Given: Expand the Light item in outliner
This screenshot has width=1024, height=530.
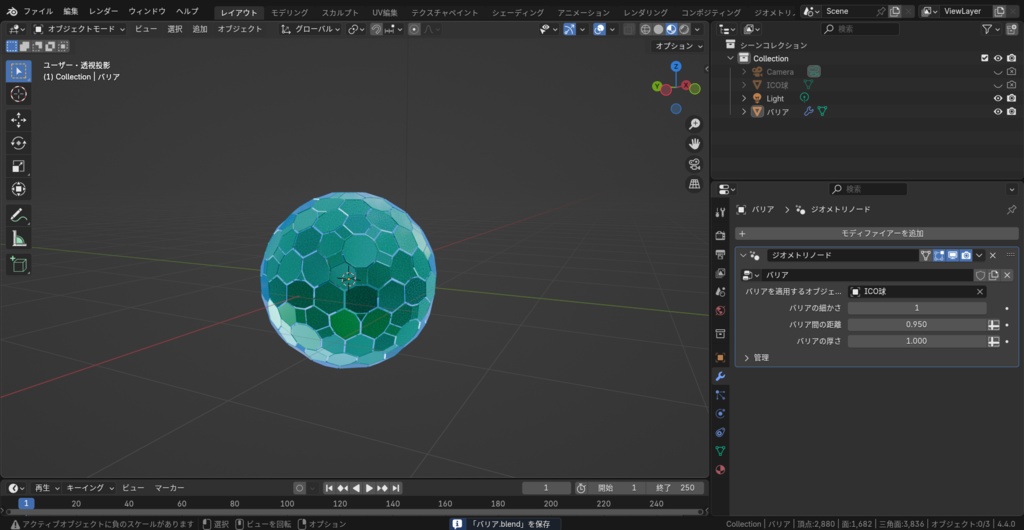Looking at the screenshot, I should pyautogui.click(x=744, y=99).
